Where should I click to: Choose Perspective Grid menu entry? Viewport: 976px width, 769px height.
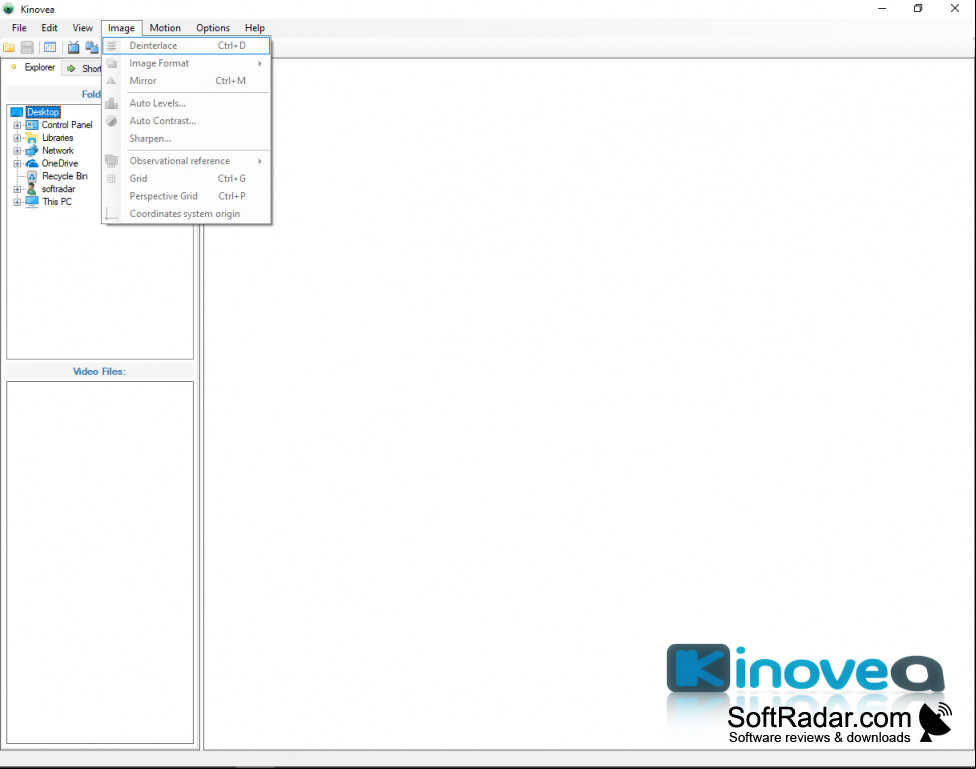click(x=187, y=196)
